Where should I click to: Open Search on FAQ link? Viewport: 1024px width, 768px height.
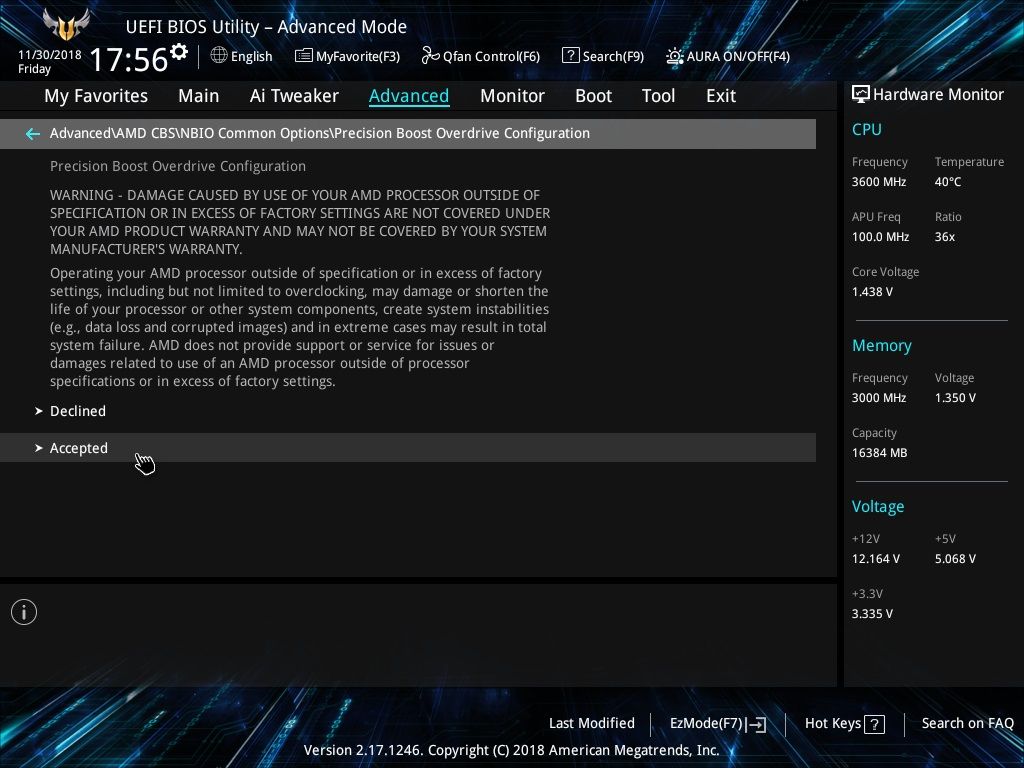click(967, 724)
